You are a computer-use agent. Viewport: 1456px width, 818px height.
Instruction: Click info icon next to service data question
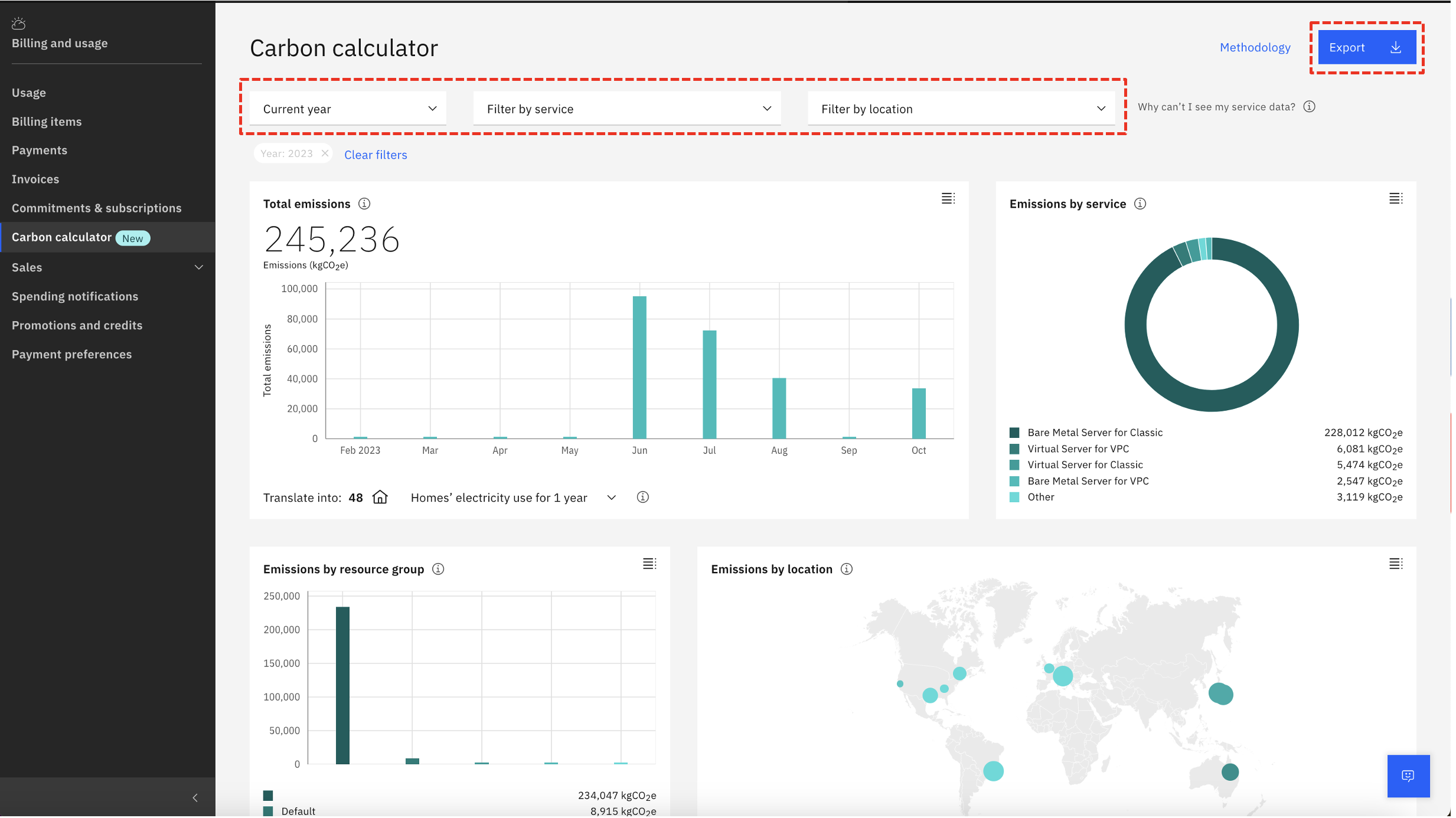(x=1310, y=107)
